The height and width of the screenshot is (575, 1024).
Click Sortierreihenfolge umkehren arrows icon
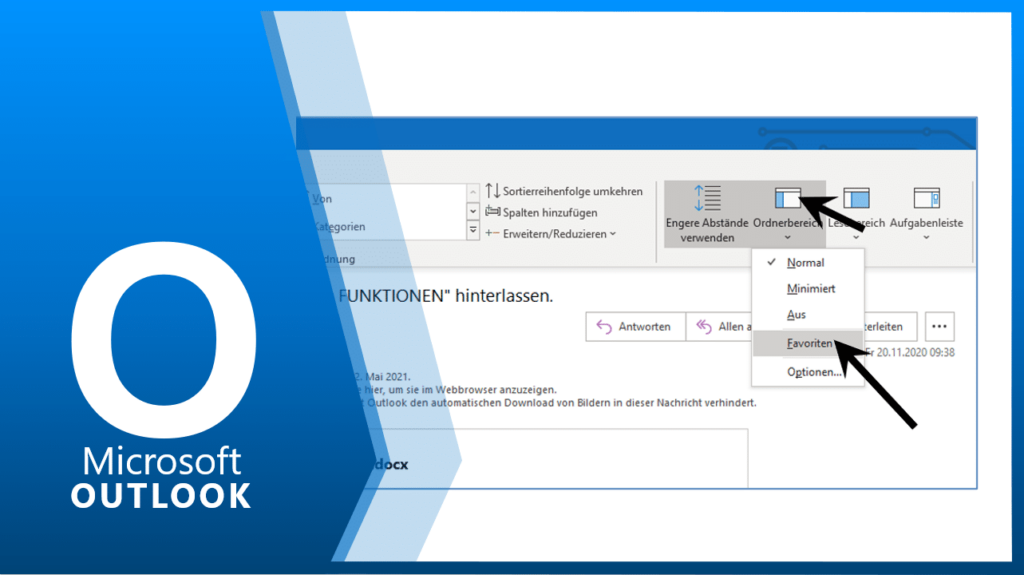tap(492, 191)
